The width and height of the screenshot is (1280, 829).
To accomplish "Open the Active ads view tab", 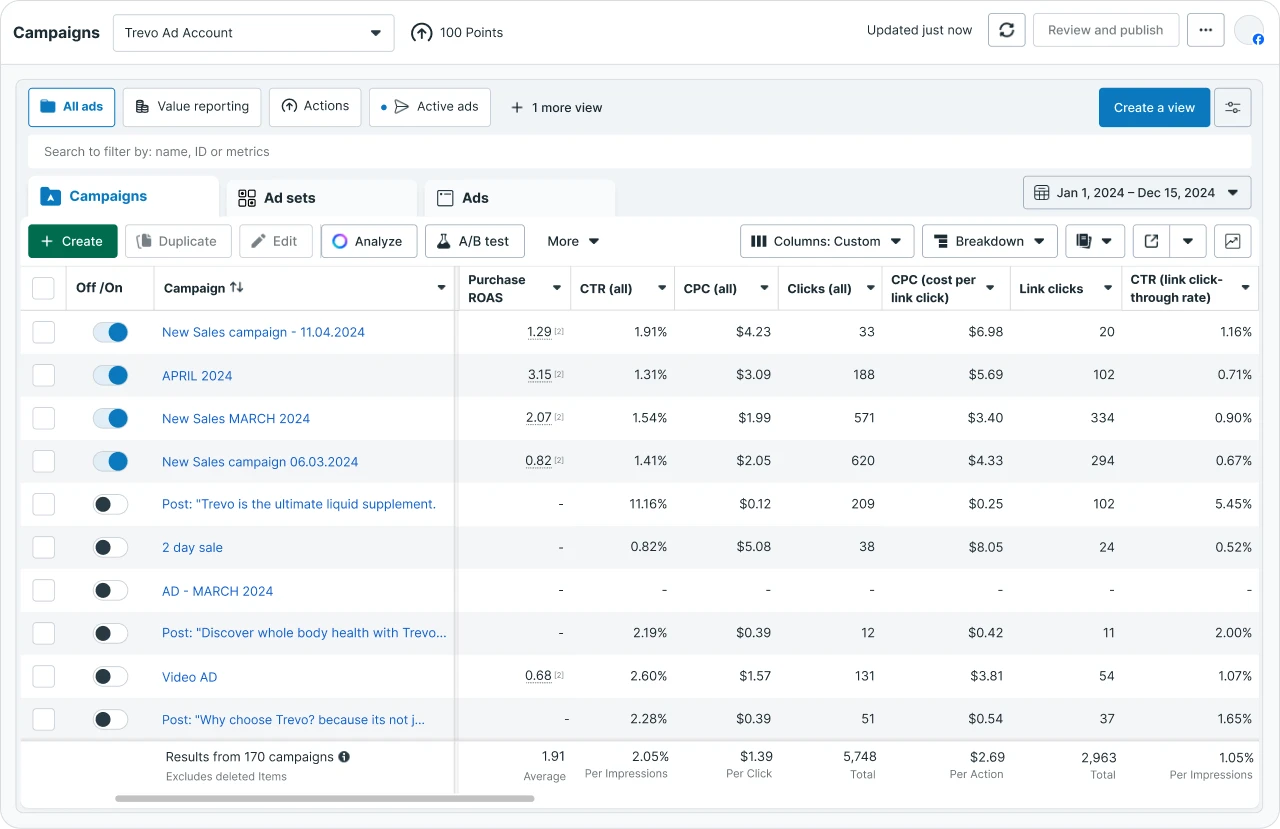I will pyautogui.click(x=430, y=107).
